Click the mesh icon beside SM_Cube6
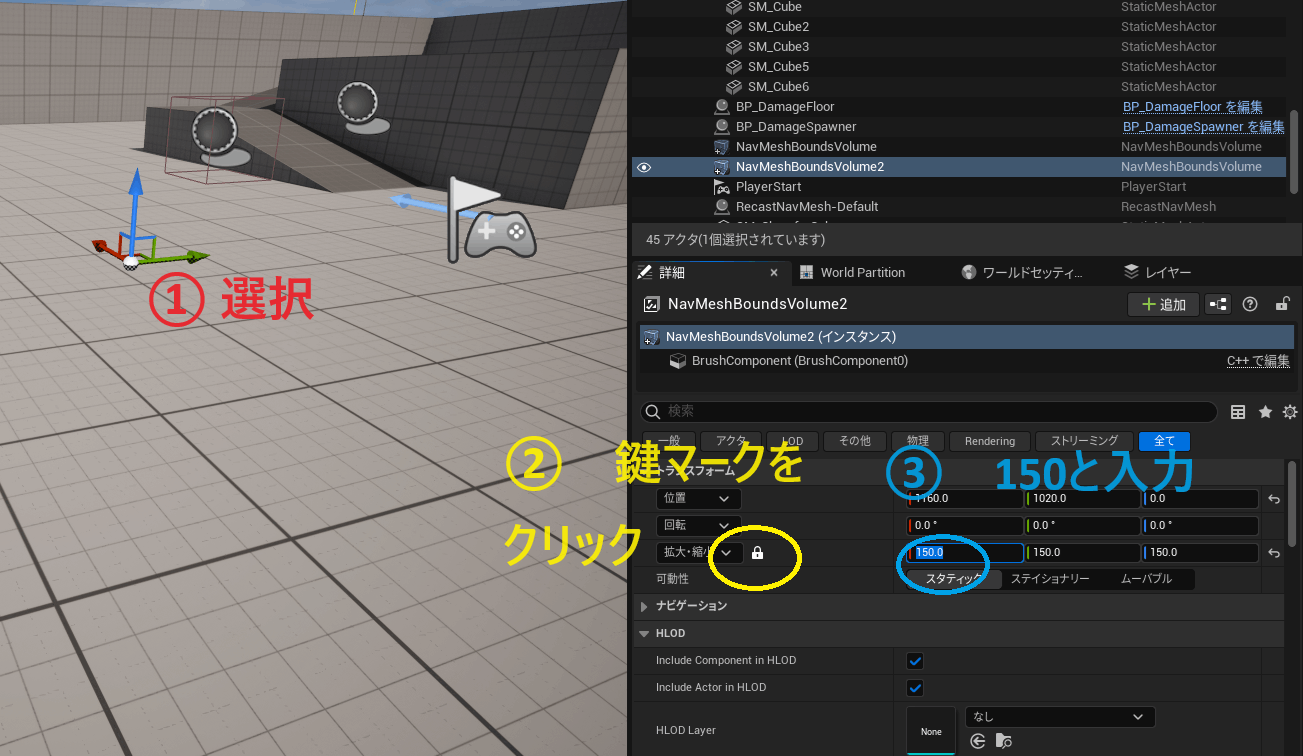The width and height of the screenshot is (1303, 756). (x=733, y=87)
